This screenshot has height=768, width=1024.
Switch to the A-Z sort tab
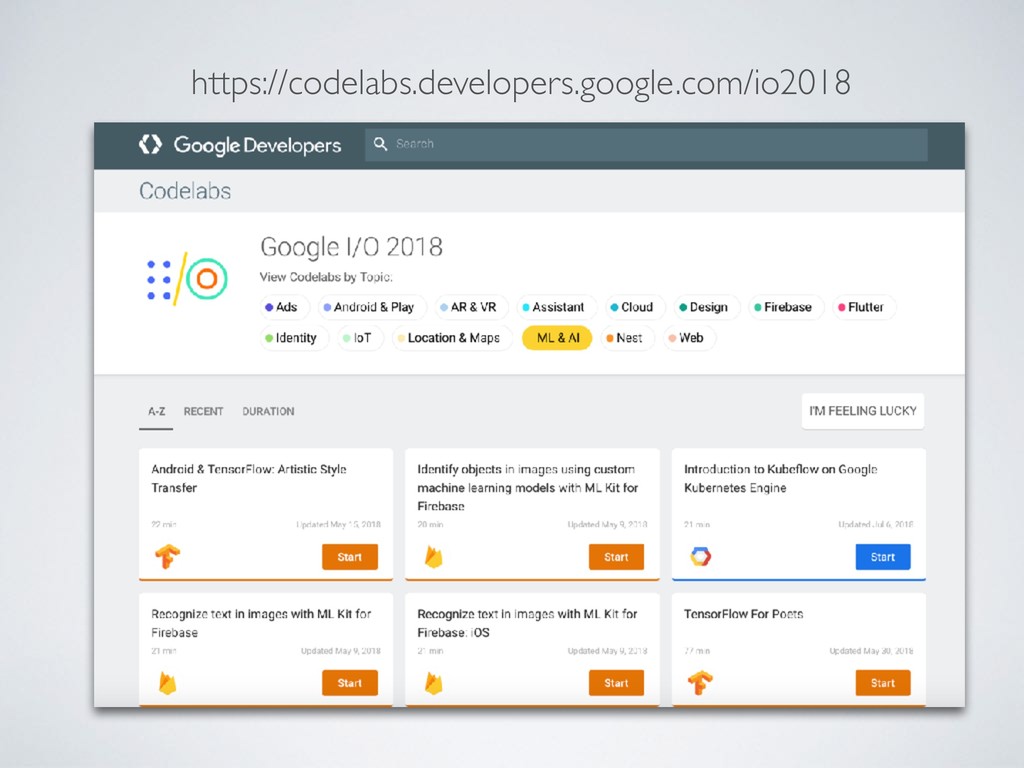[x=156, y=411]
